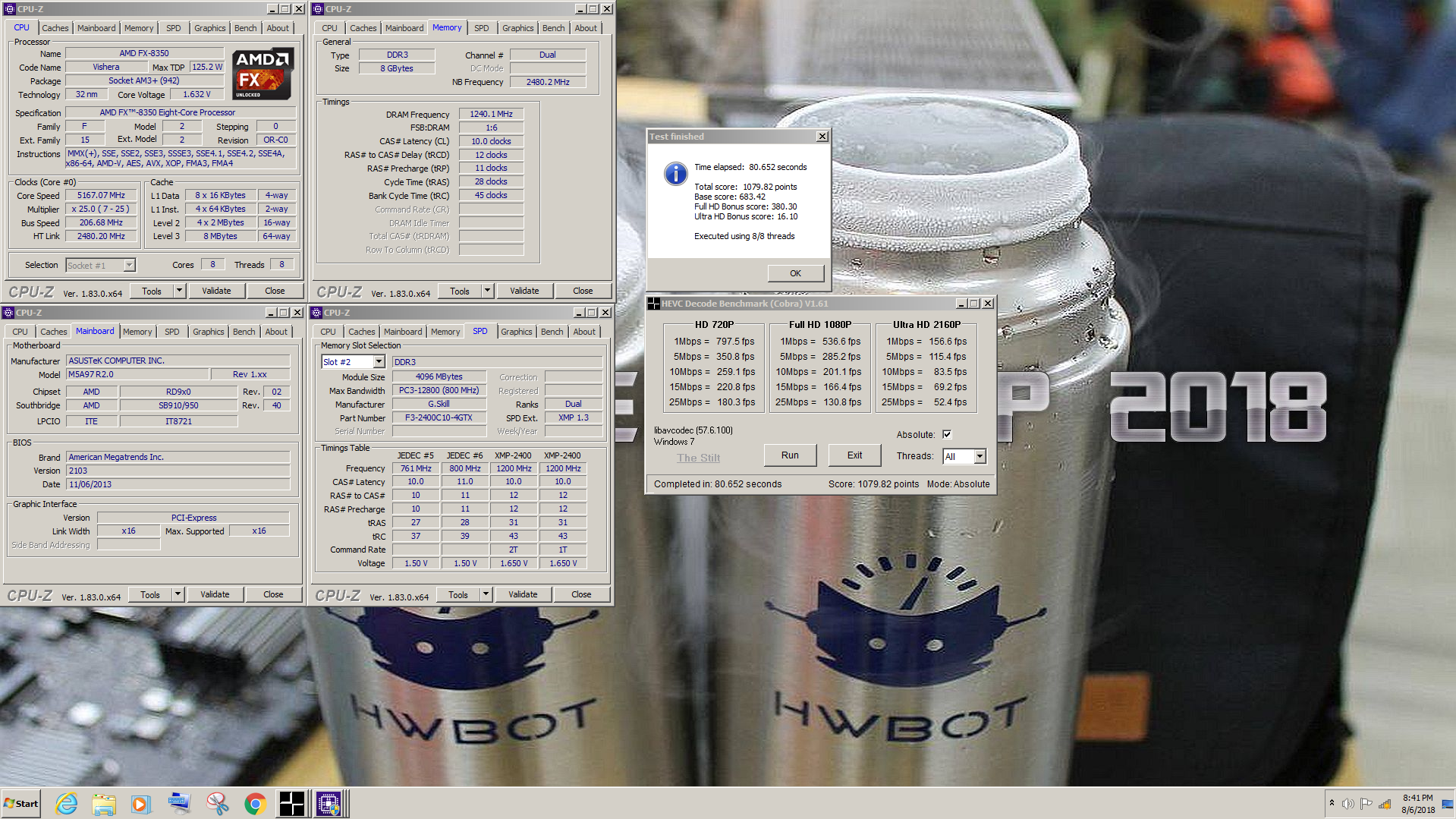Click Close button in DRAM Frequency CPU-Z window
Screen dimensions: 1456x819
583,291
